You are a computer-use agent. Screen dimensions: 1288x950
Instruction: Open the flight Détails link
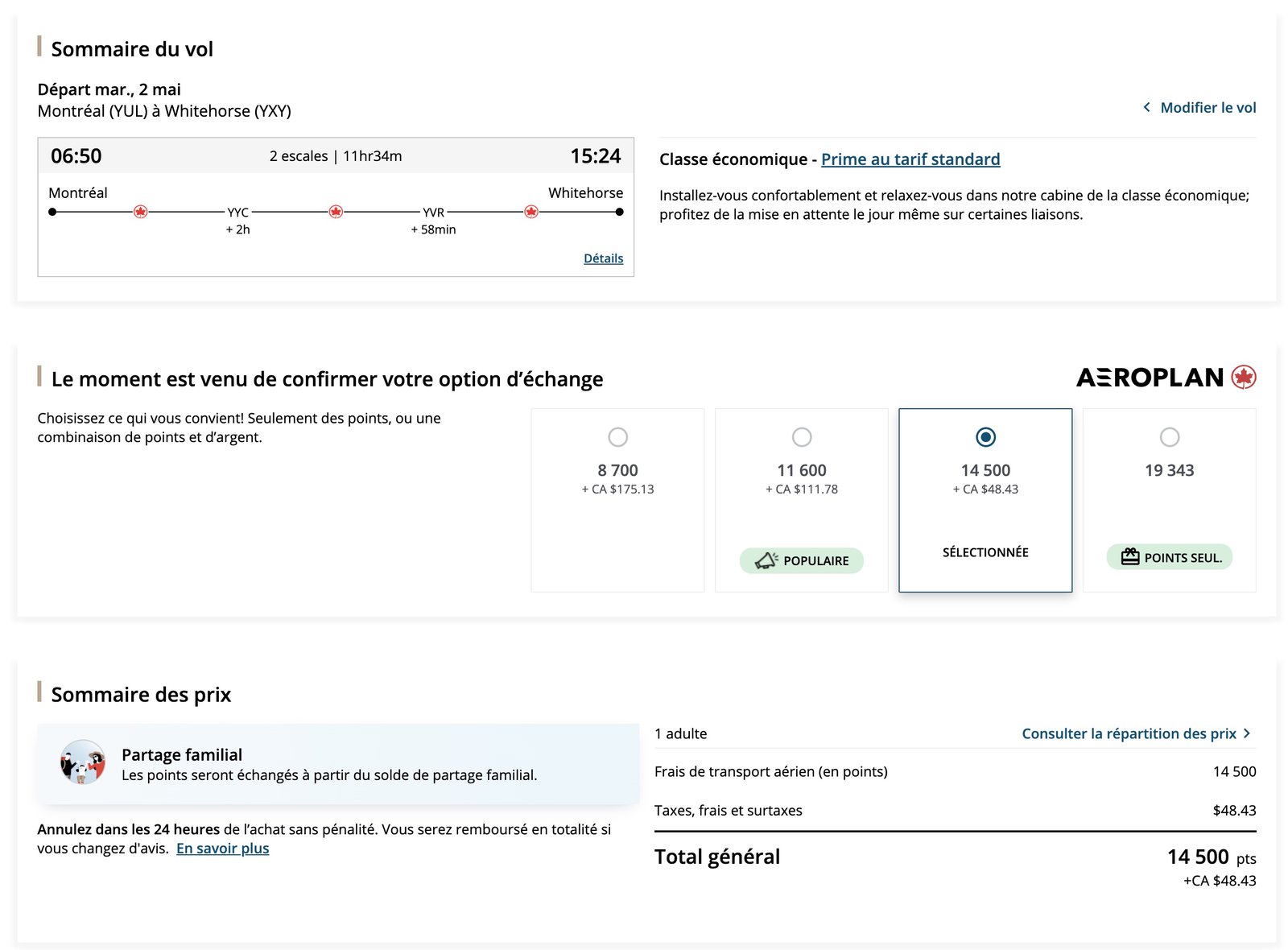(x=603, y=258)
